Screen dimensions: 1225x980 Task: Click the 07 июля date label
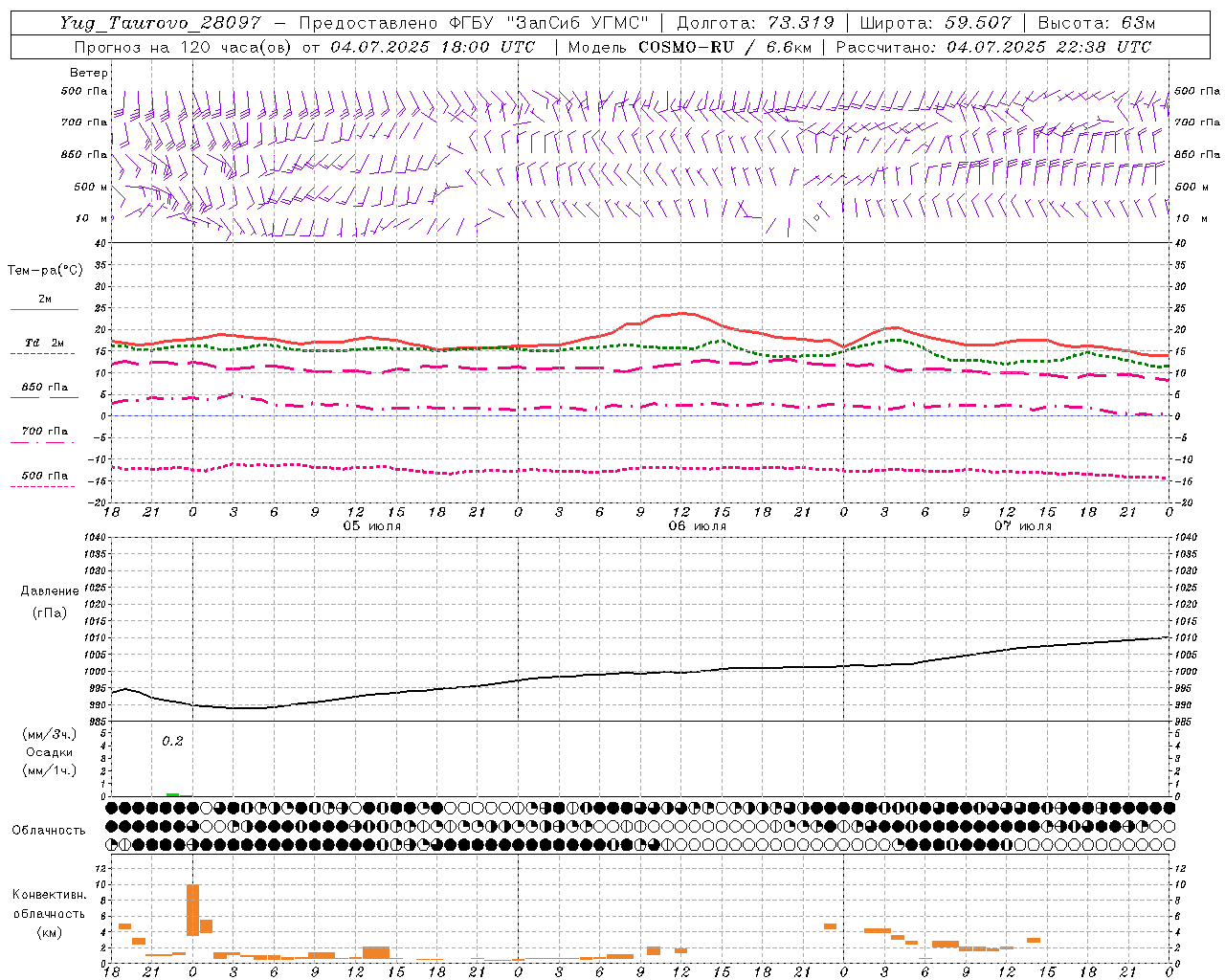(1022, 526)
